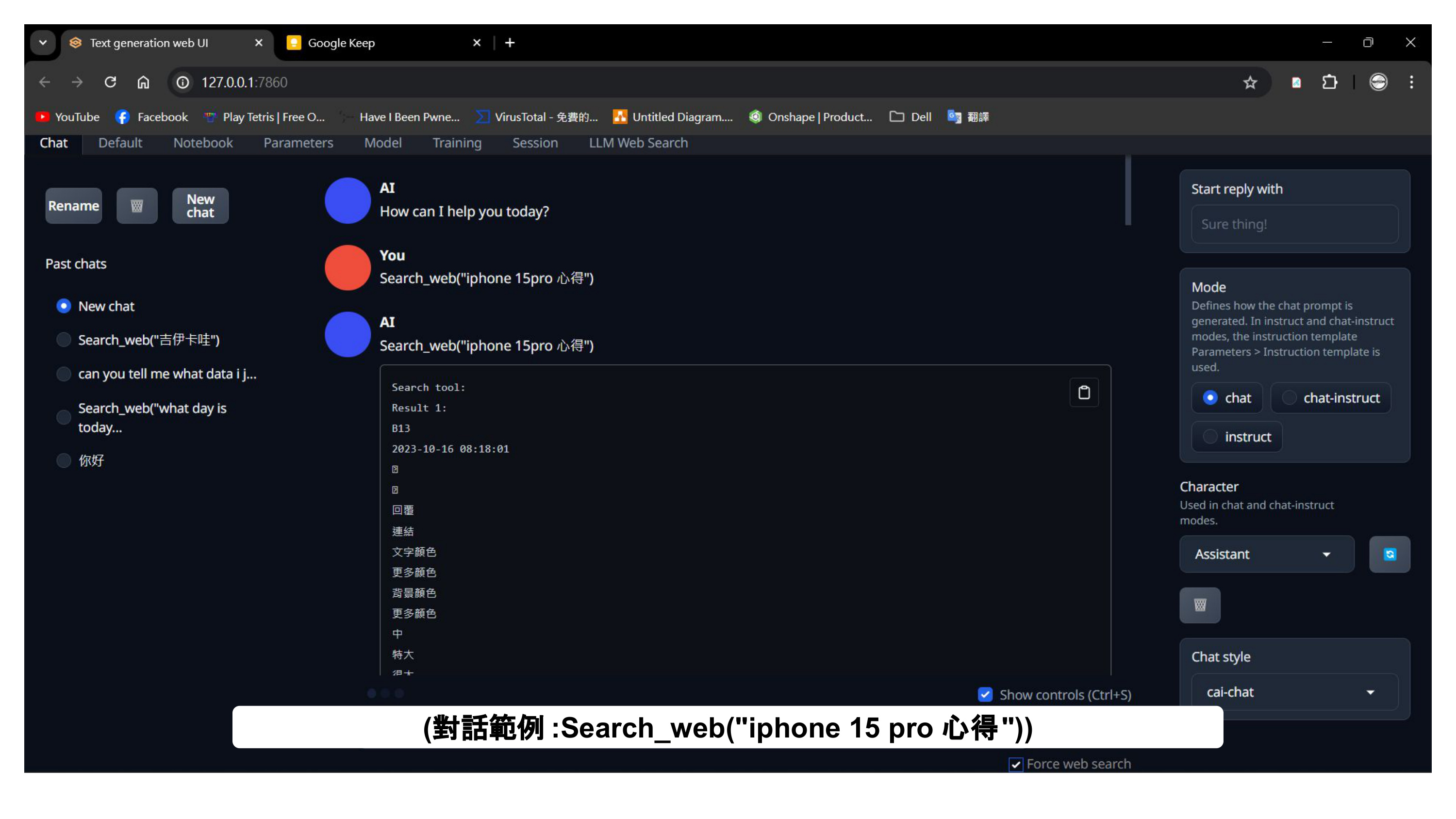Open the Untitled Diagram bookmark
Viewport: 1456px width, 819px height.
click(x=673, y=117)
